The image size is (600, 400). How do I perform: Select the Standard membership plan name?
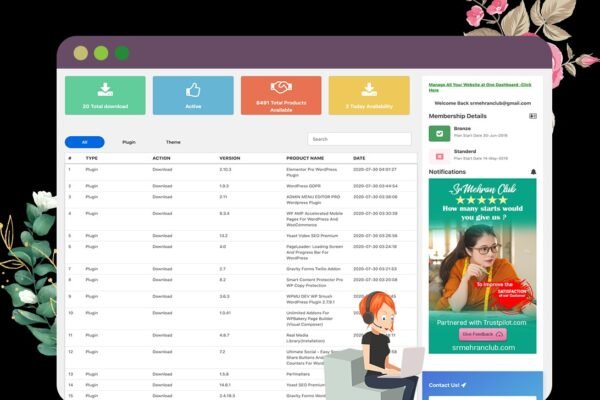(465, 151)
